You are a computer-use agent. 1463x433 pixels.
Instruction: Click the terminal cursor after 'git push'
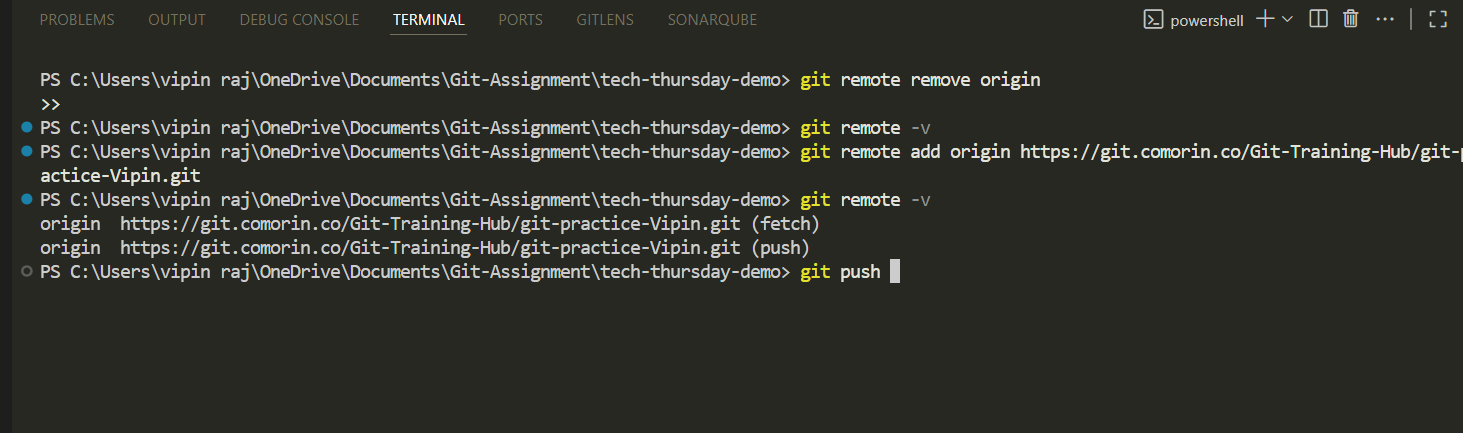(x=895, y=272)
